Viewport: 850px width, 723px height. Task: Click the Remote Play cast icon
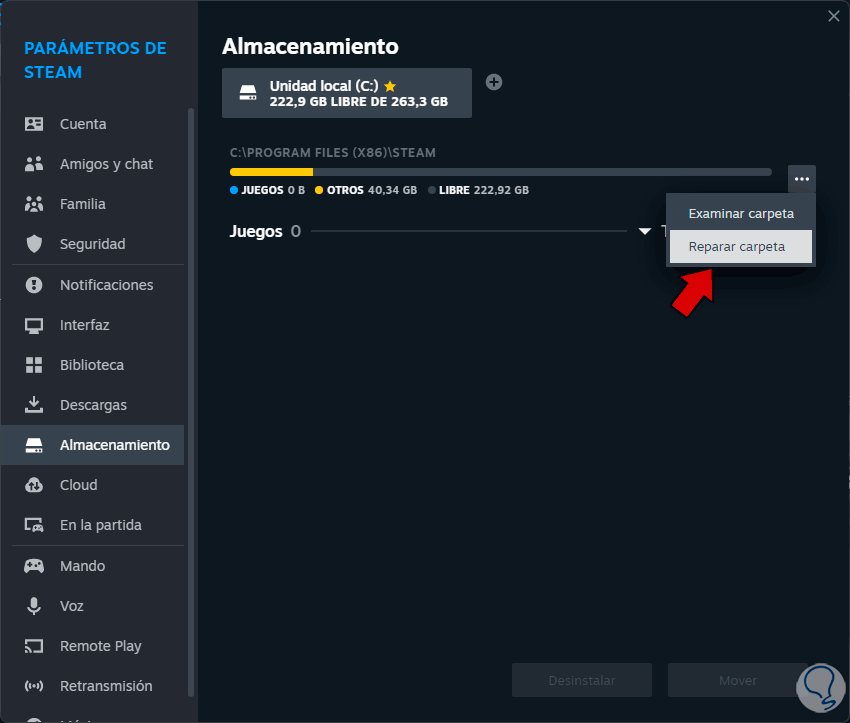34,646
